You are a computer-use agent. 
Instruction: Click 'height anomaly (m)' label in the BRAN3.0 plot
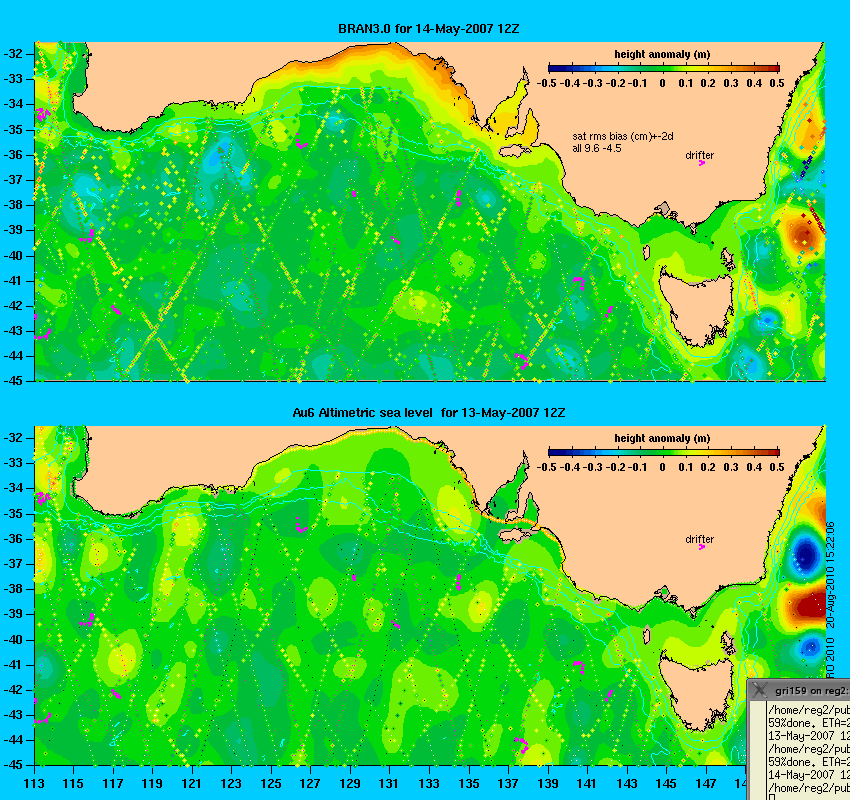(x=662, y=54)
